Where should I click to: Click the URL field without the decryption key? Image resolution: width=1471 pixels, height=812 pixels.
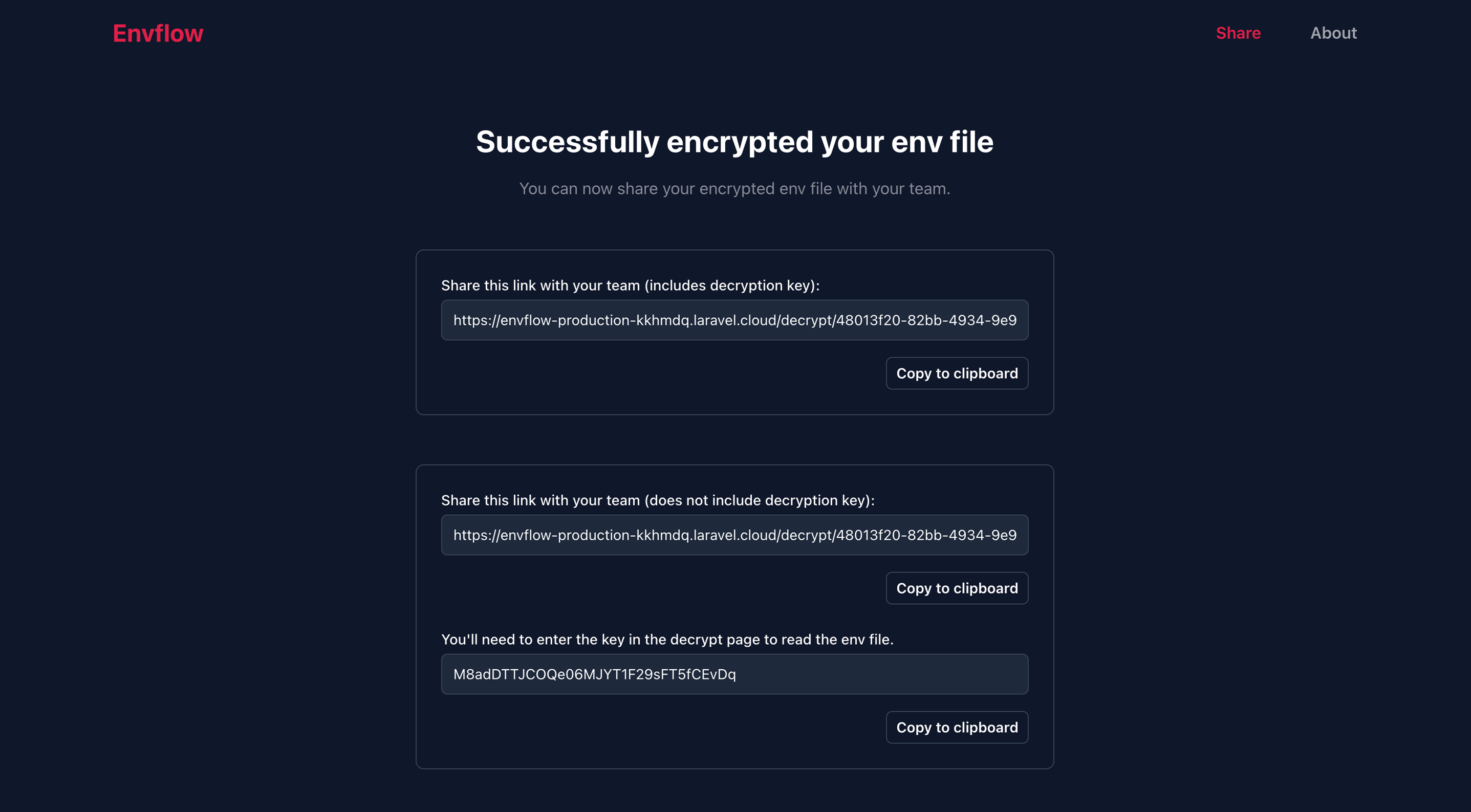[734, 535]
